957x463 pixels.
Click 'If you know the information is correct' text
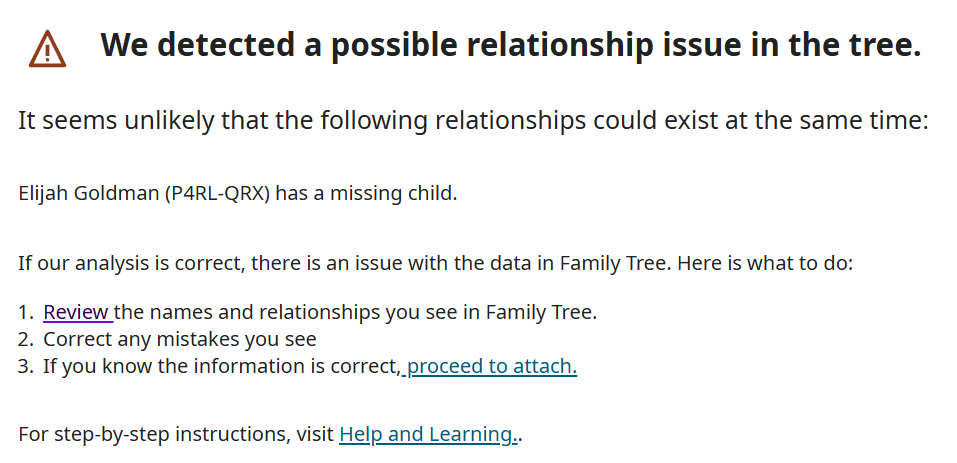(222, 366)
